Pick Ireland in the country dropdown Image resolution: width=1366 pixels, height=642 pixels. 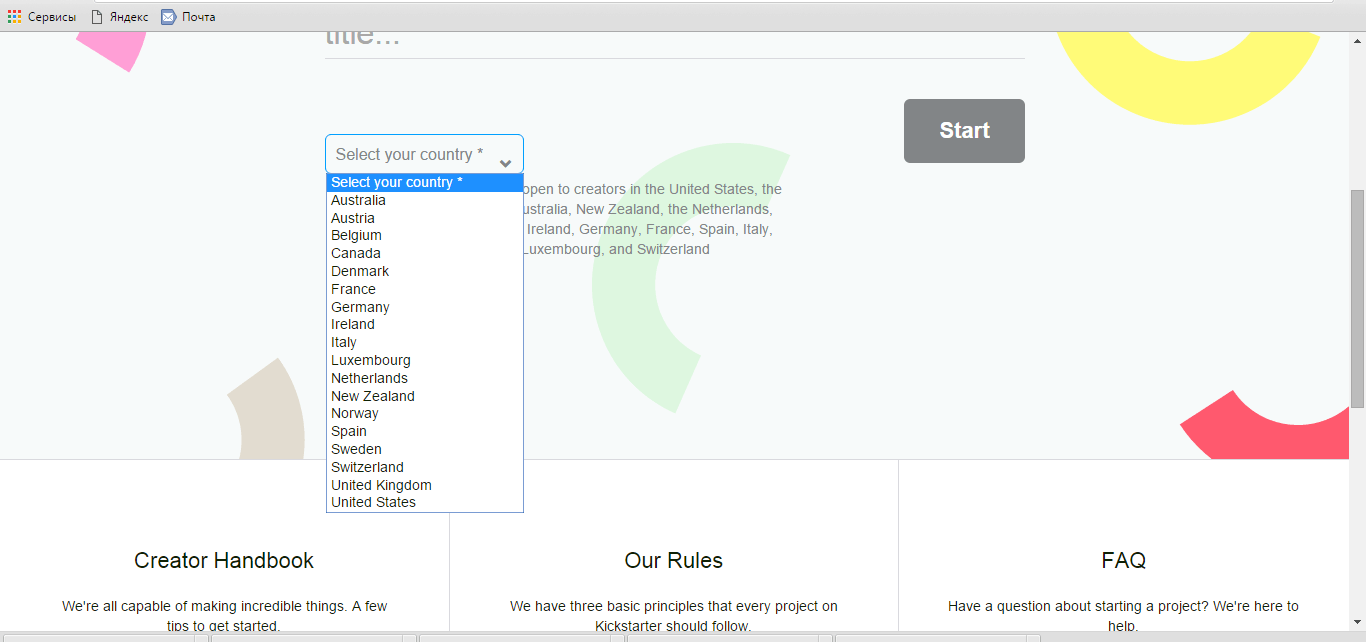pyautogui.click(x=424, y=324)
